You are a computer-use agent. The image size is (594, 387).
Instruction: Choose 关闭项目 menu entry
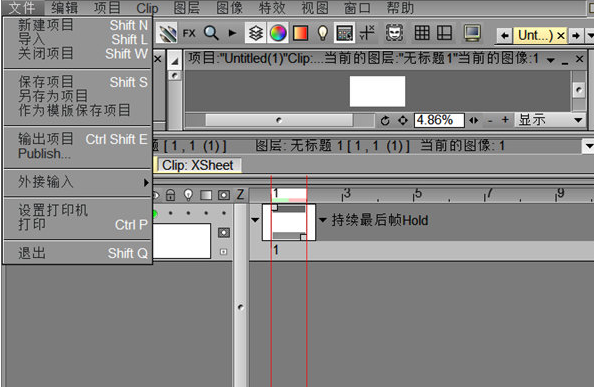pos(78,53)
